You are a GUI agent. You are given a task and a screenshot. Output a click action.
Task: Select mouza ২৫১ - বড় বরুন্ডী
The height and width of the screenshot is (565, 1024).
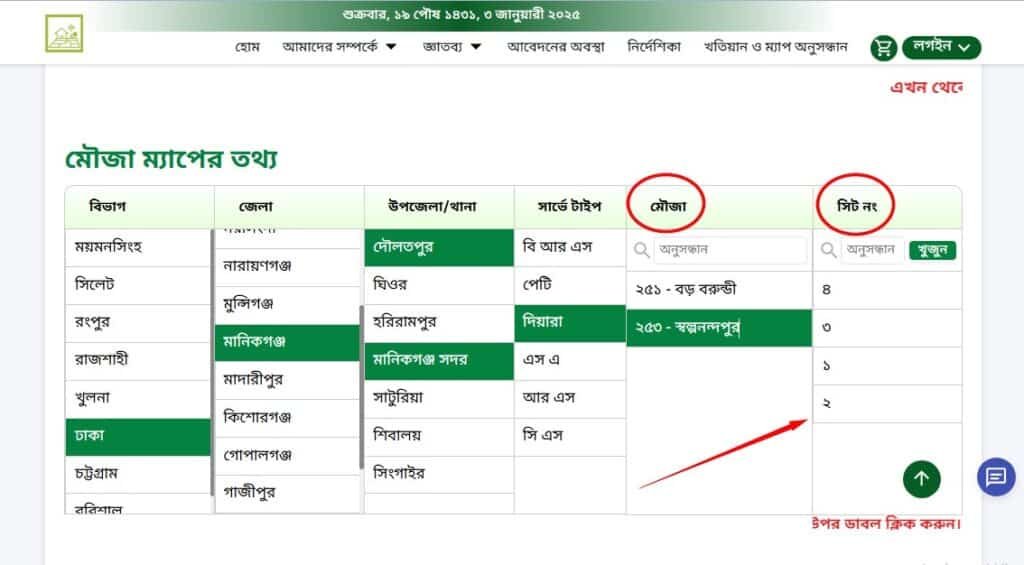click(x=719, y=289)
